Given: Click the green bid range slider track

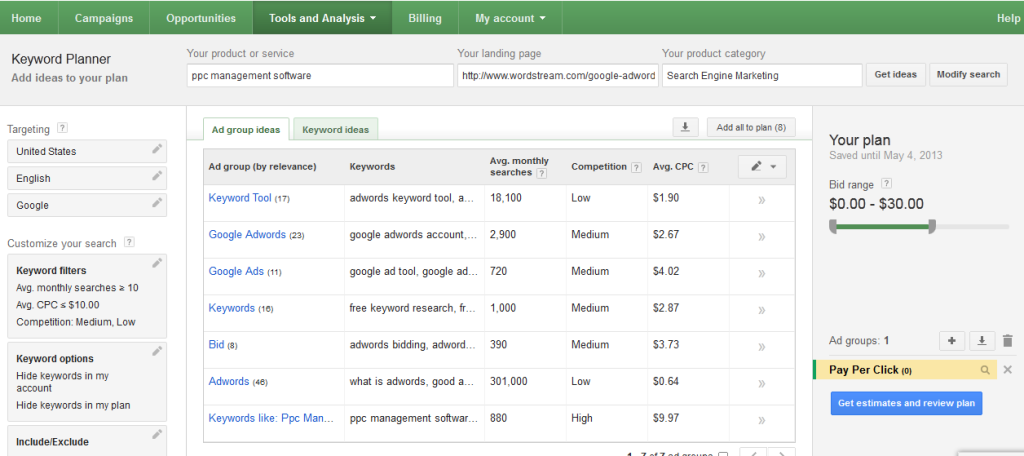Looking at the screenshot, I should (882, 227).
